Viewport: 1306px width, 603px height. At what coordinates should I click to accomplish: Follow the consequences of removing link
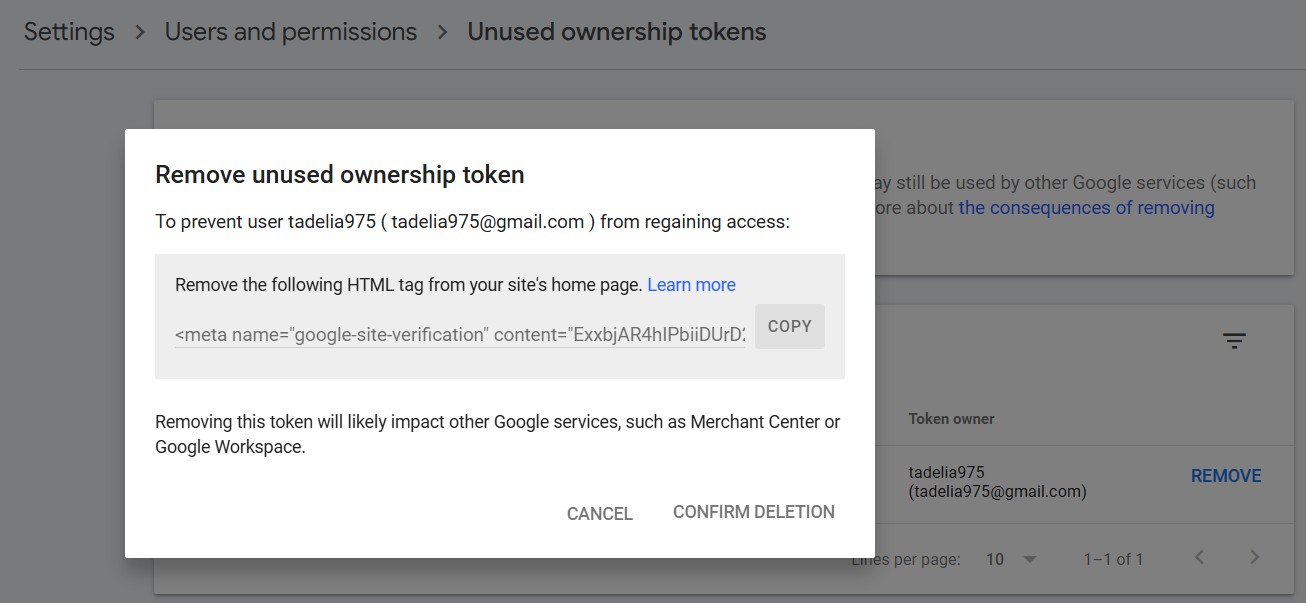(1086, 208)
